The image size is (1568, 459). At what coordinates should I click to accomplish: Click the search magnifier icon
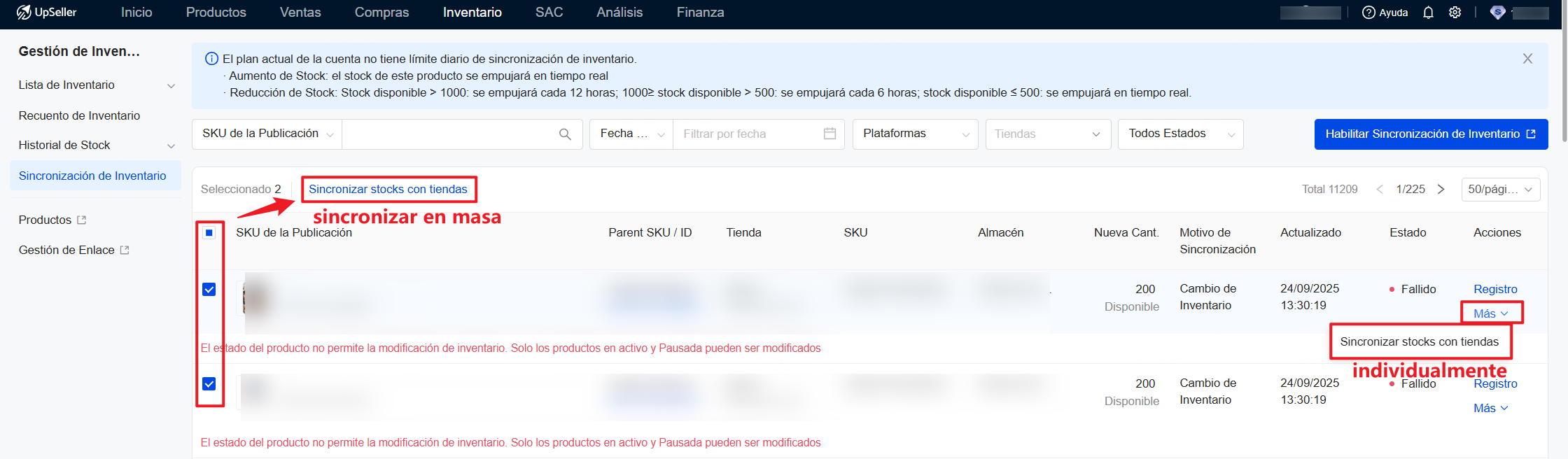point(565,134)
